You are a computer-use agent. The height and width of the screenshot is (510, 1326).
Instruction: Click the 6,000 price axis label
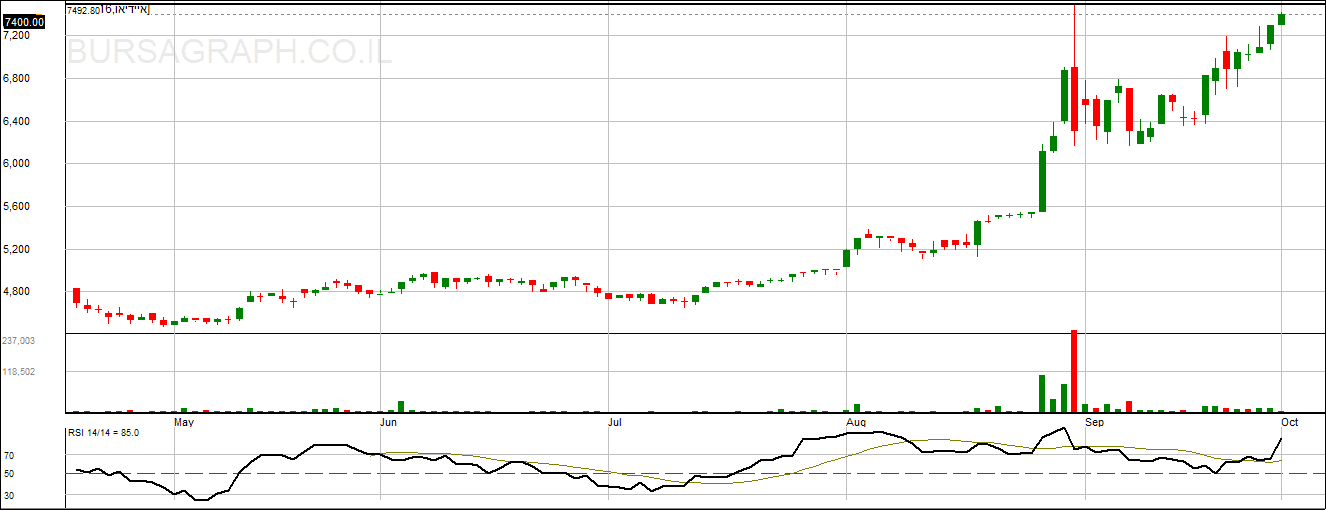point(17,164)
